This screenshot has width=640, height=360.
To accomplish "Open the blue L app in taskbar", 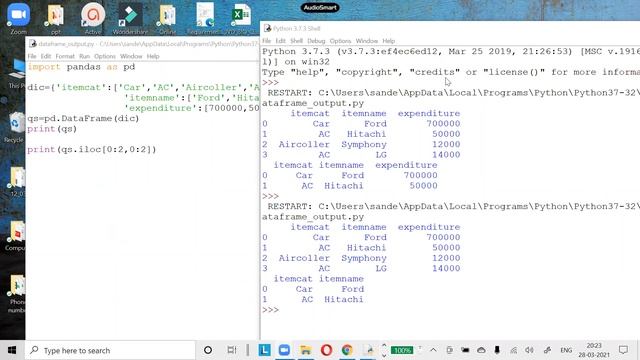I will pos(264,350).
